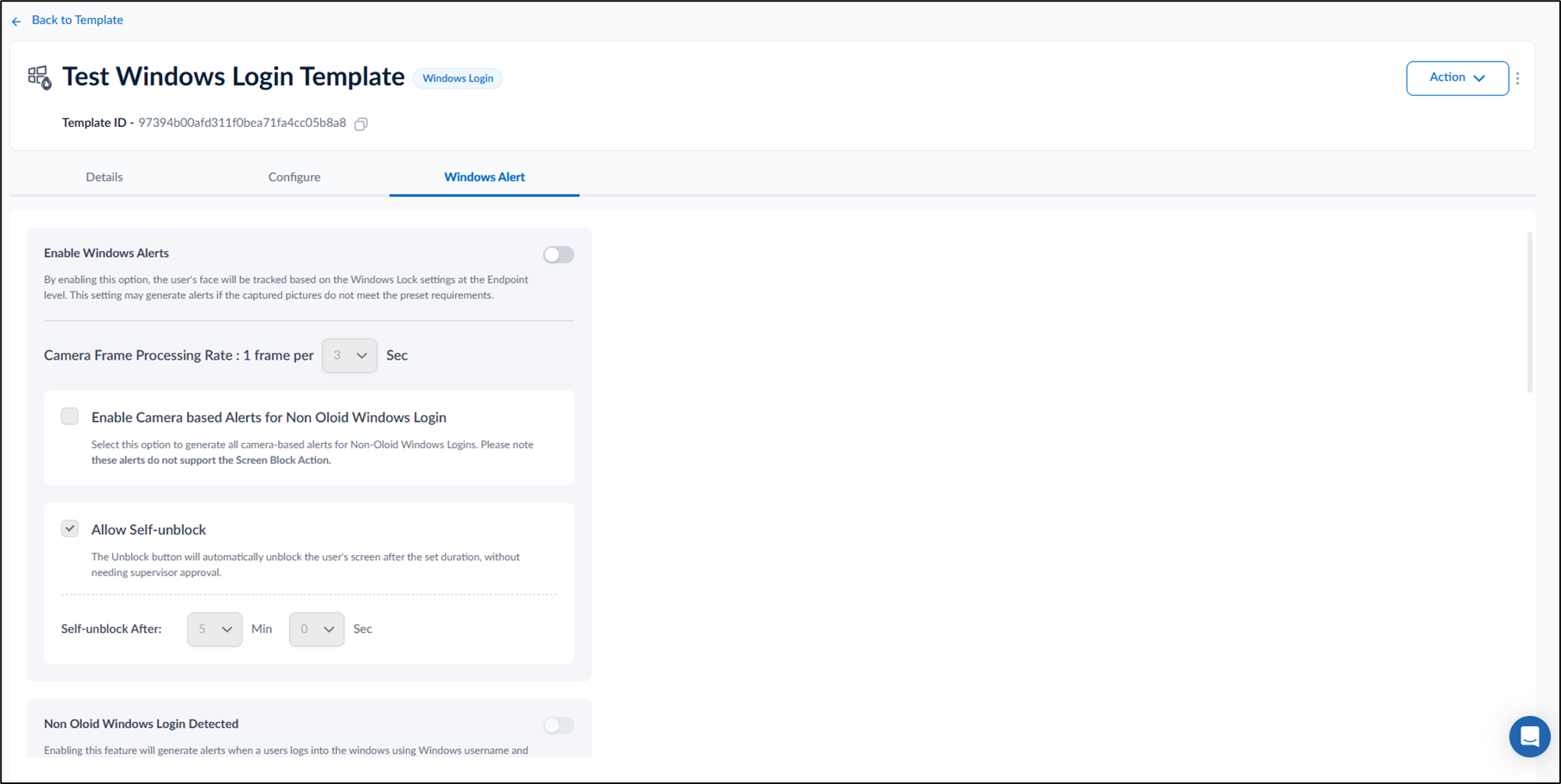Click the Template ID value text

point(242,123)
